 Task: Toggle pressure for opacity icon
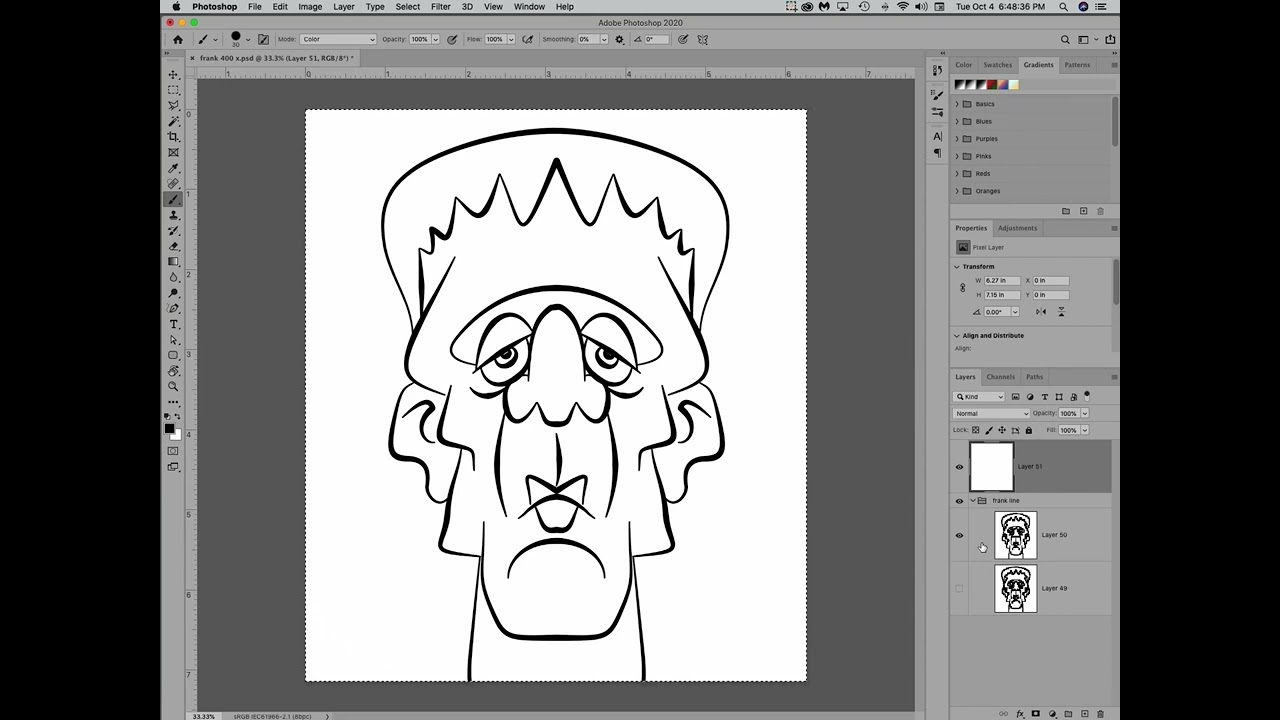coord(452,40)
